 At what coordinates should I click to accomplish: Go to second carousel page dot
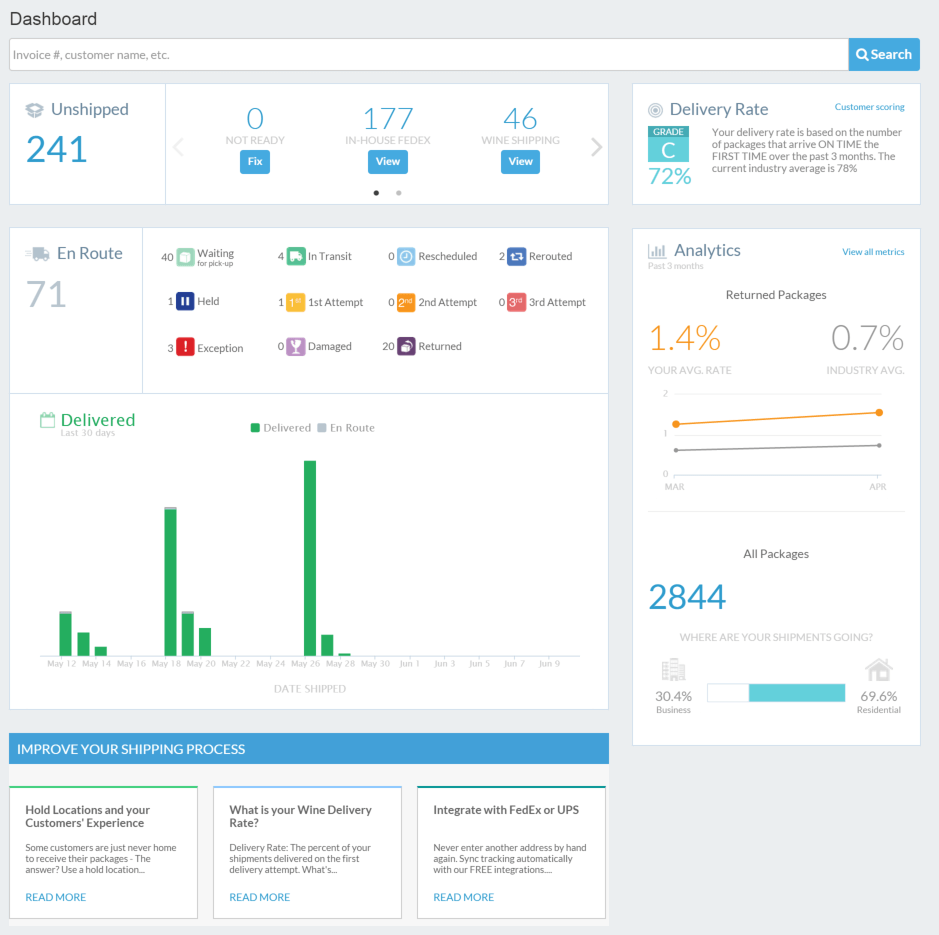[x=399, y=193]
